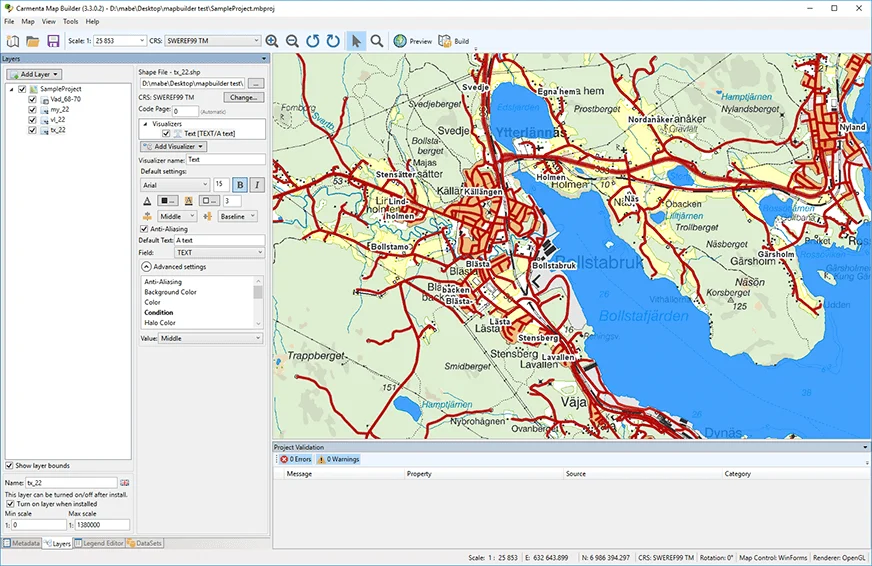Open the CRS SWEREF99 TM dropdown

211,41
